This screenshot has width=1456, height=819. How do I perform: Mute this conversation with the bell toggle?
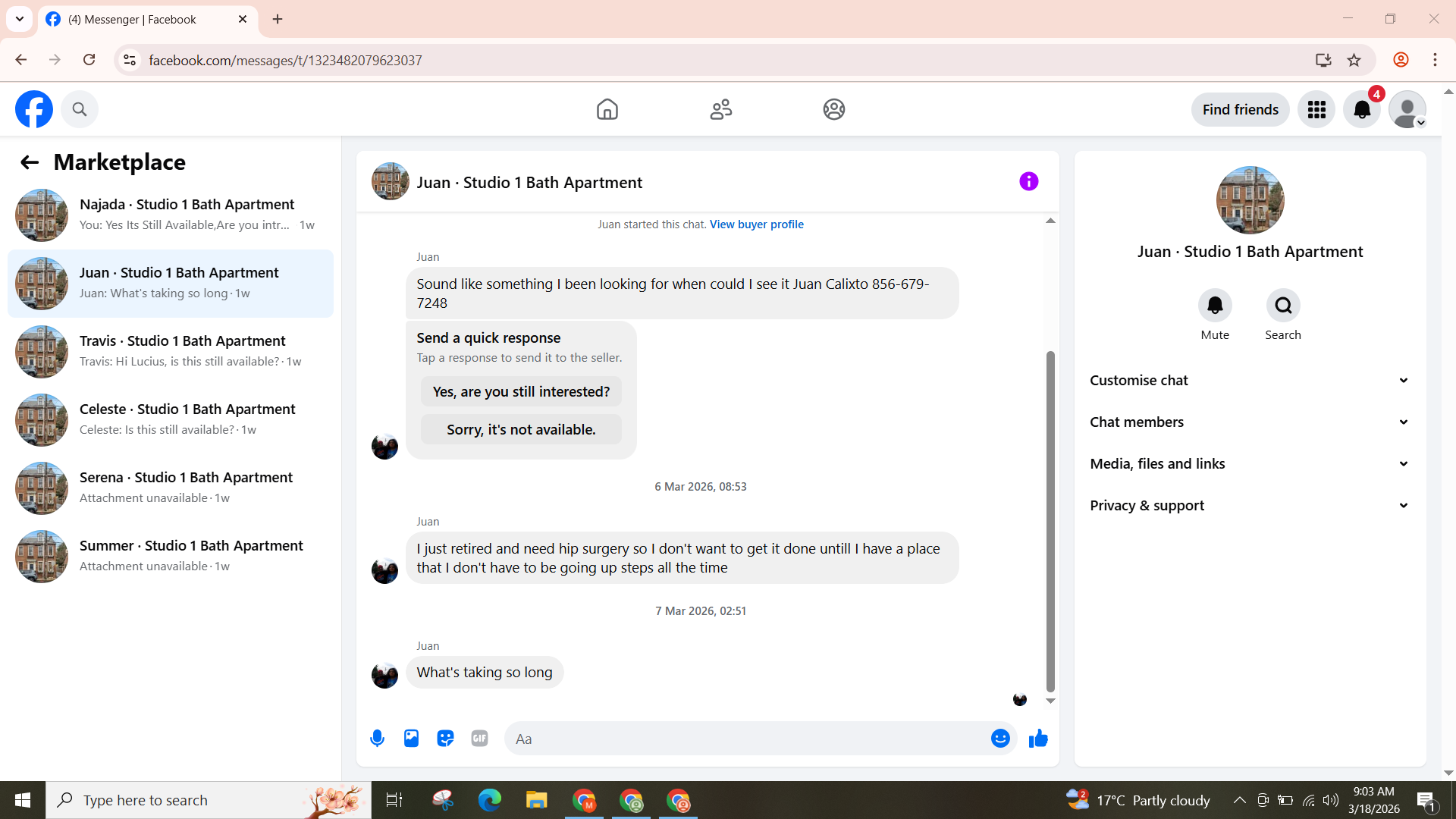1215,306
